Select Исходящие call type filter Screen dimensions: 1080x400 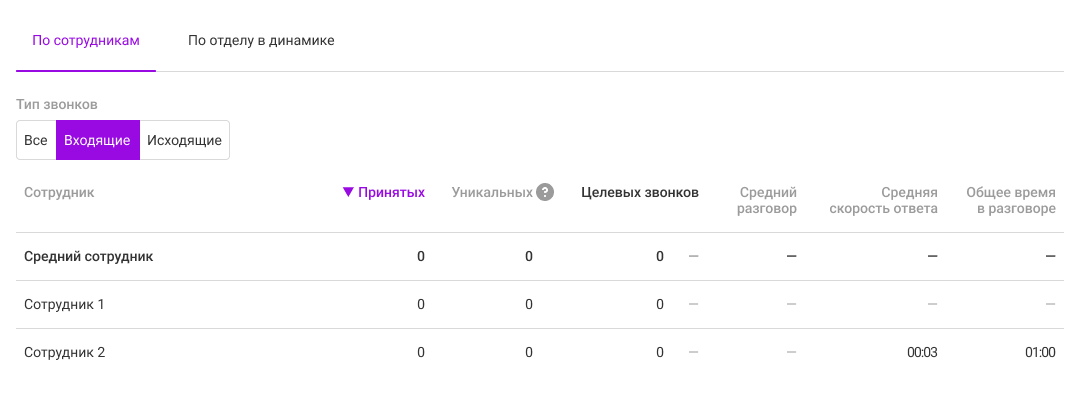coord(184,140)
